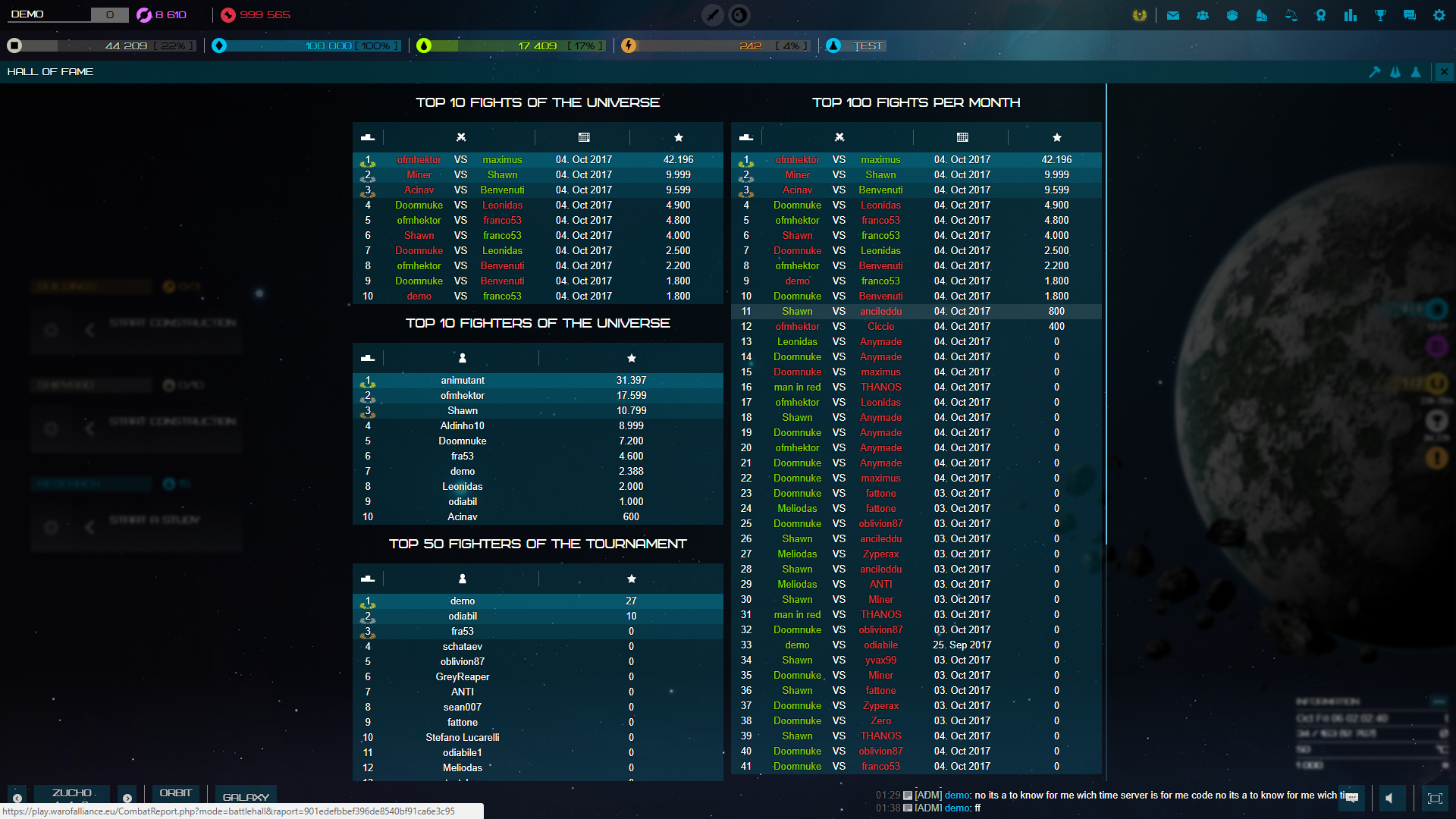1456x819 pixels.
Task: Open Miner VS Shawn fight in Top 10
Action: pos(538,175)
